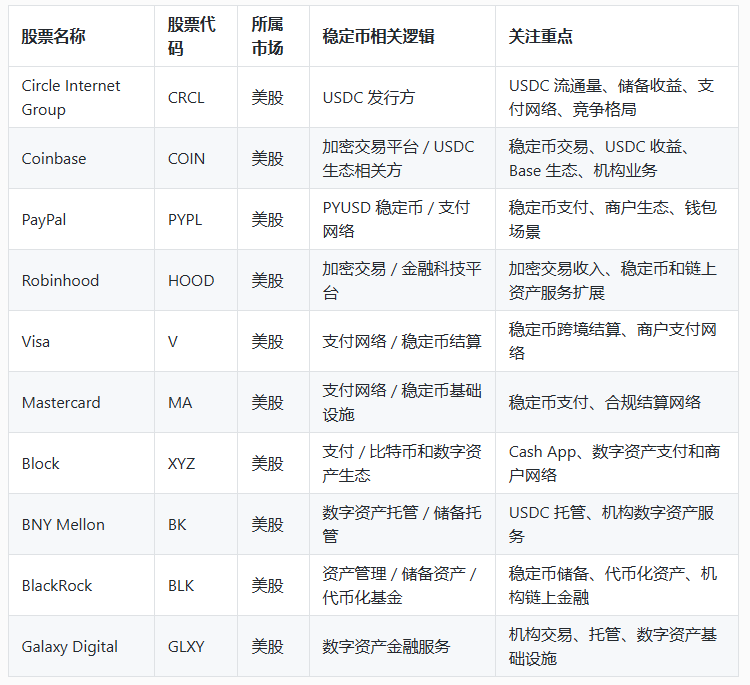Click 美股 in the Robinhood row
Screen dimensions: 750x685
pos(267,281)
